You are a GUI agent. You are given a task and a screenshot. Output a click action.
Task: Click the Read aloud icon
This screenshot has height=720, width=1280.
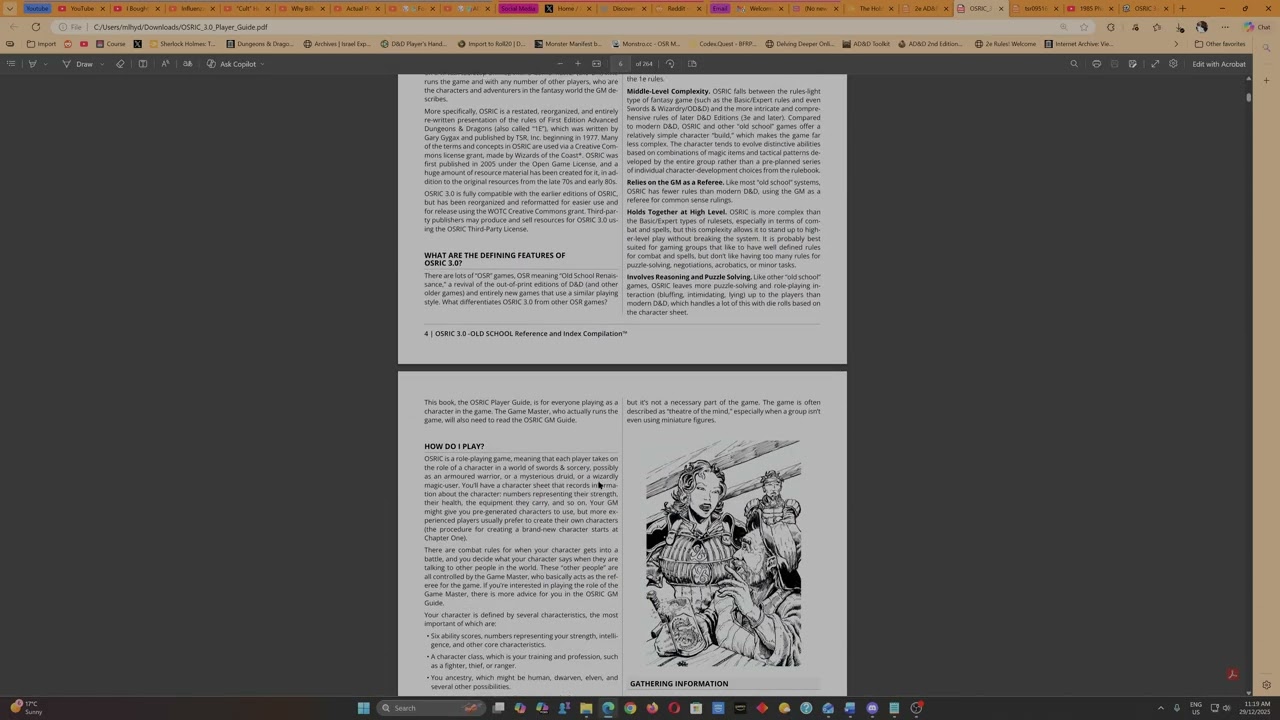tap(165, 64)
